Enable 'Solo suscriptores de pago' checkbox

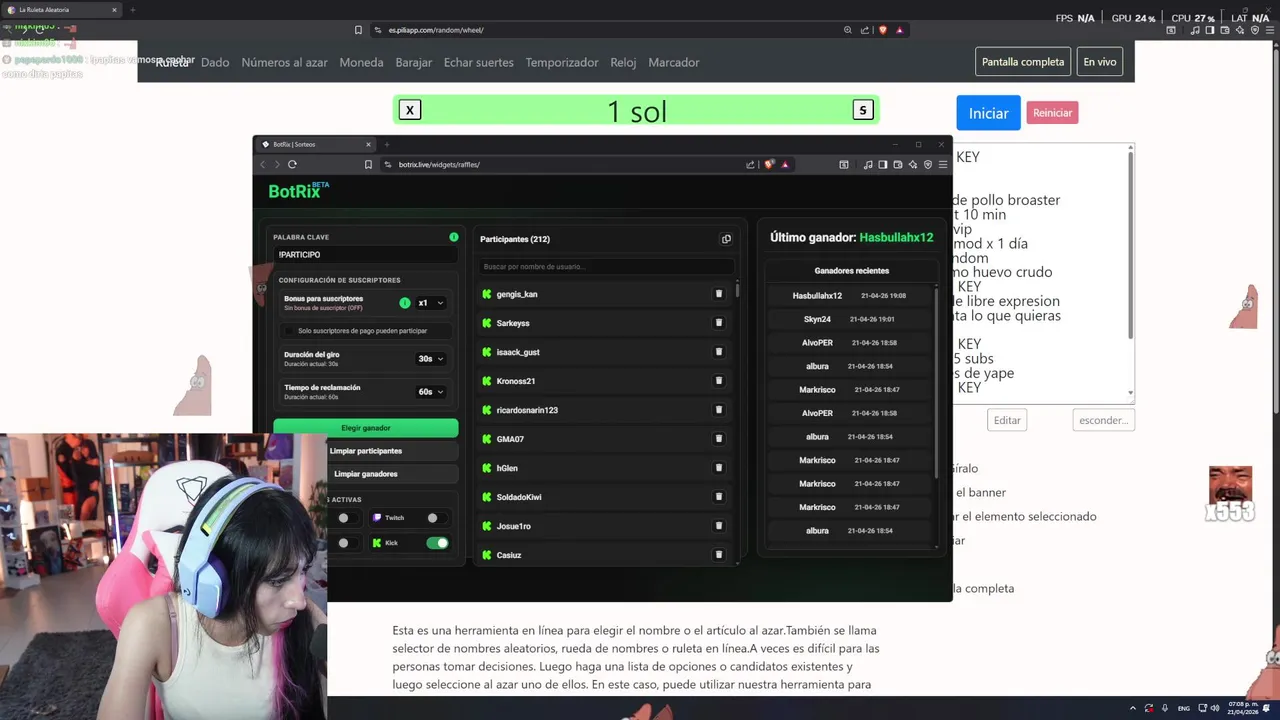[x=290, y=331]
